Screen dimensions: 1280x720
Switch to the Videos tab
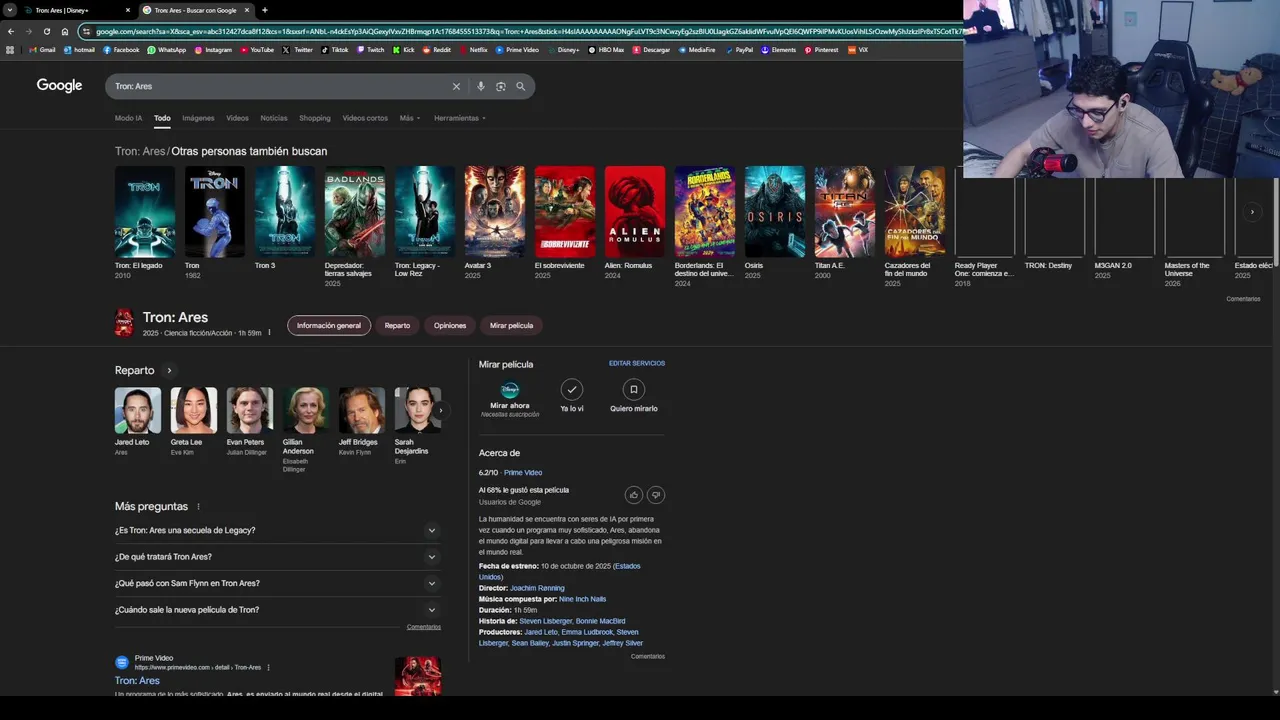237,118
